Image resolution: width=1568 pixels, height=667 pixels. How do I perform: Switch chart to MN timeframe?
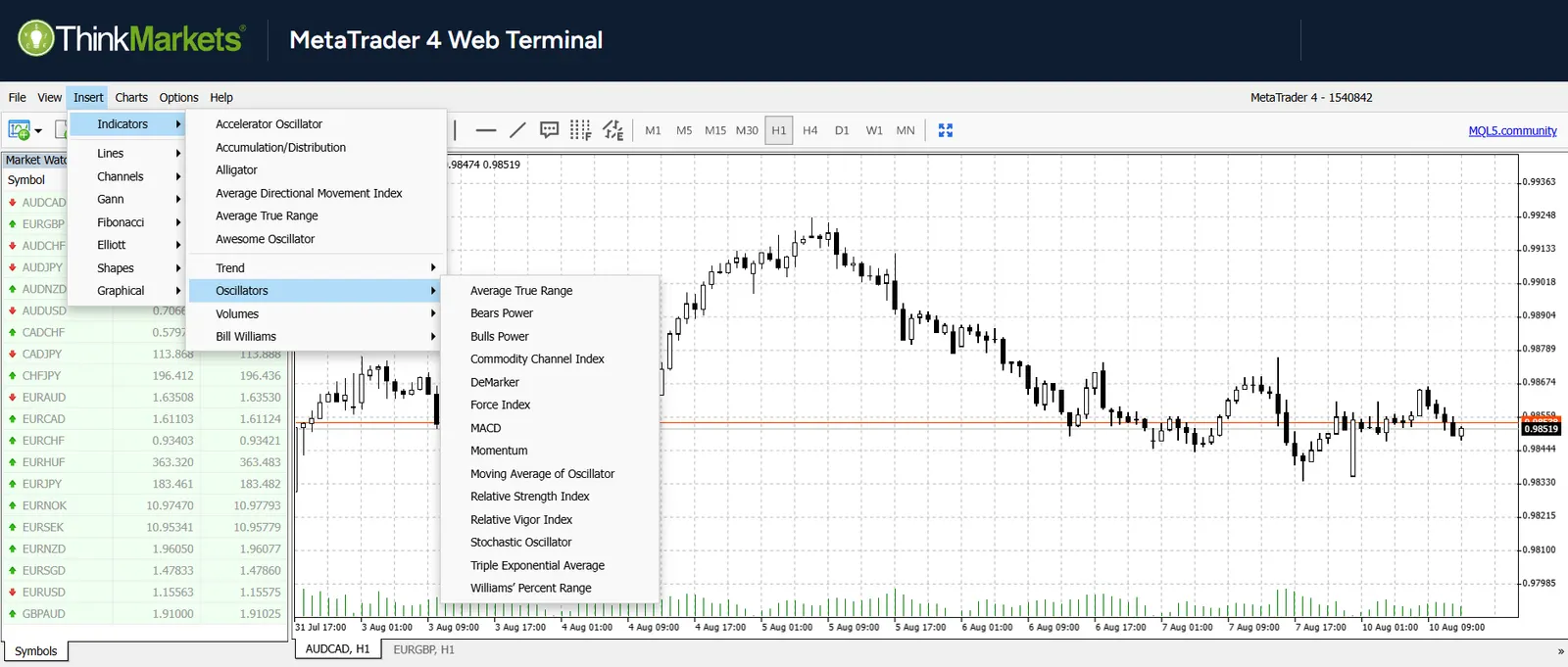point(906,130)
